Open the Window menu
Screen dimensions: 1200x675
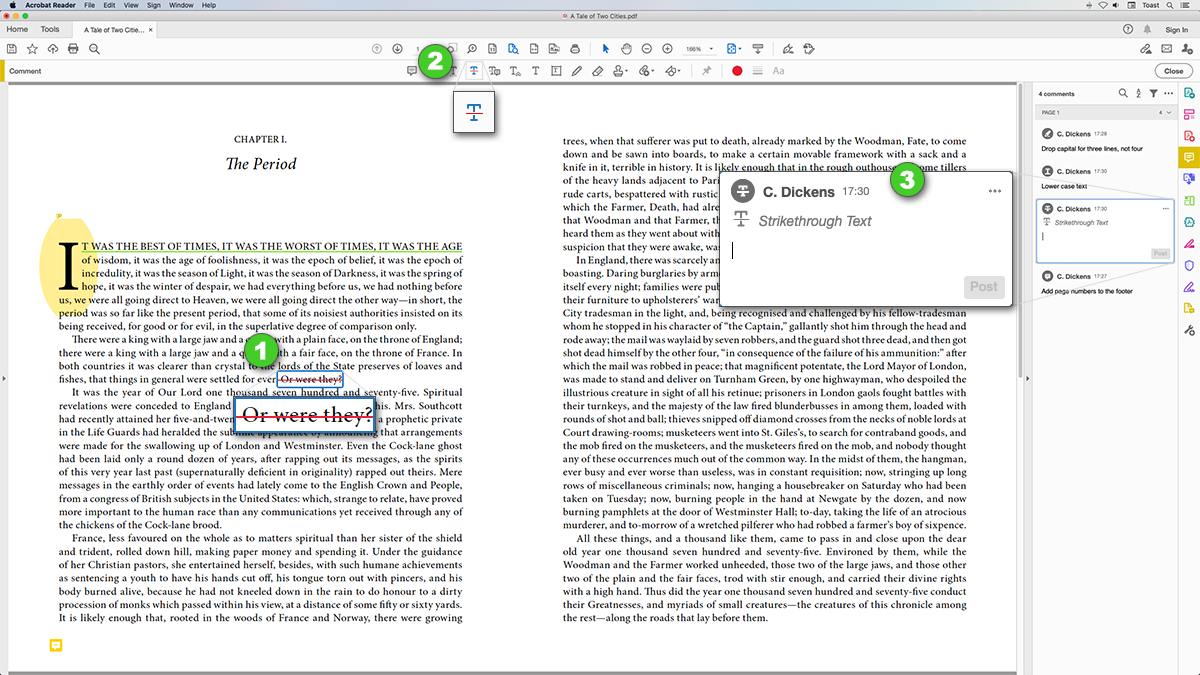[182, 5]
